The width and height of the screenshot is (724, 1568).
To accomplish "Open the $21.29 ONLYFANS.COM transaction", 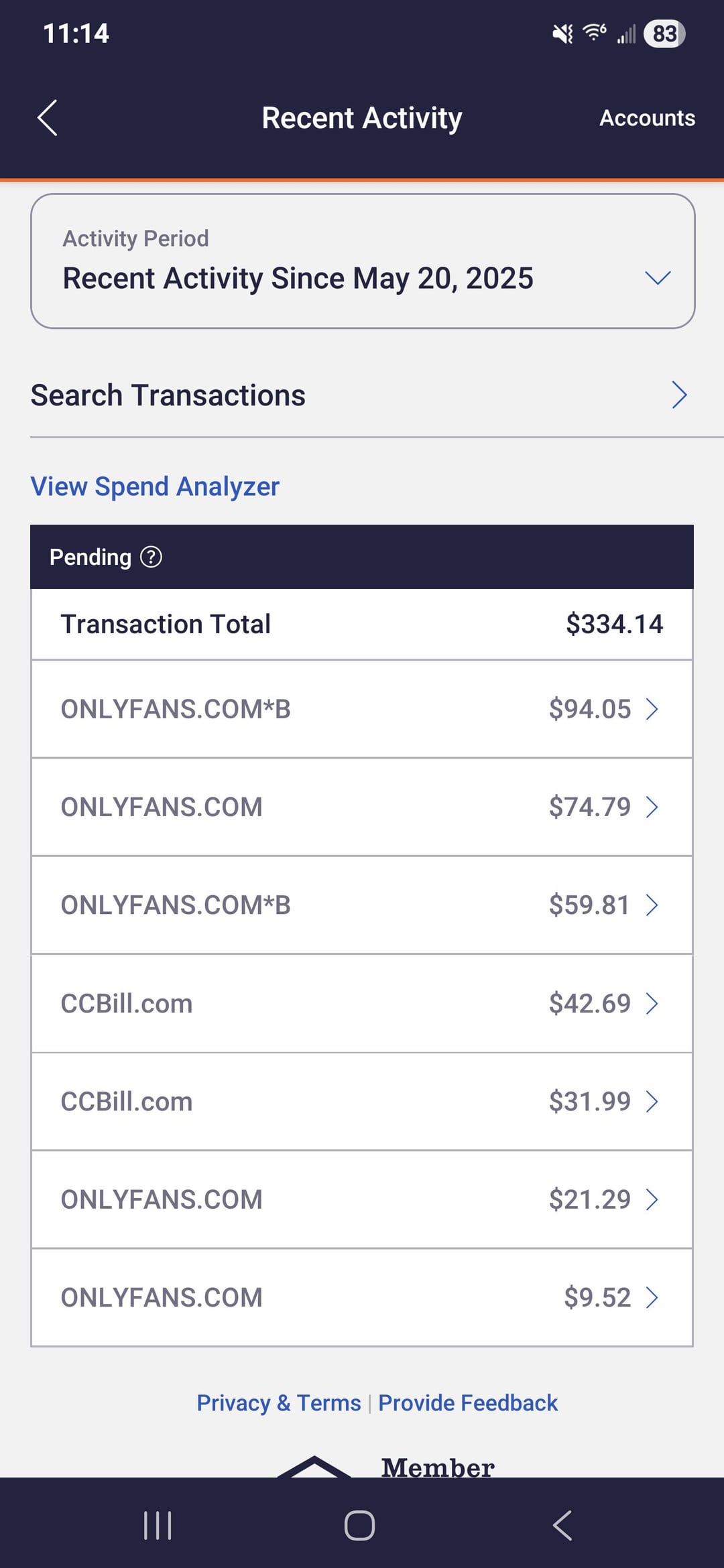I will [x=362, y=1199].
